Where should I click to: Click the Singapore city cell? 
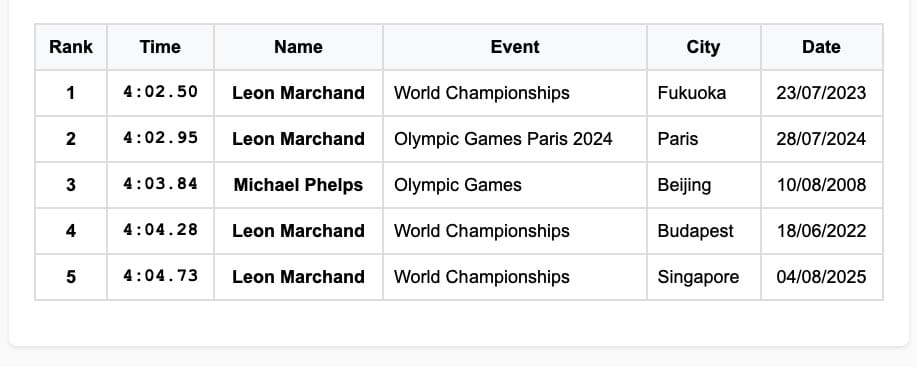(x=704, y=277)
